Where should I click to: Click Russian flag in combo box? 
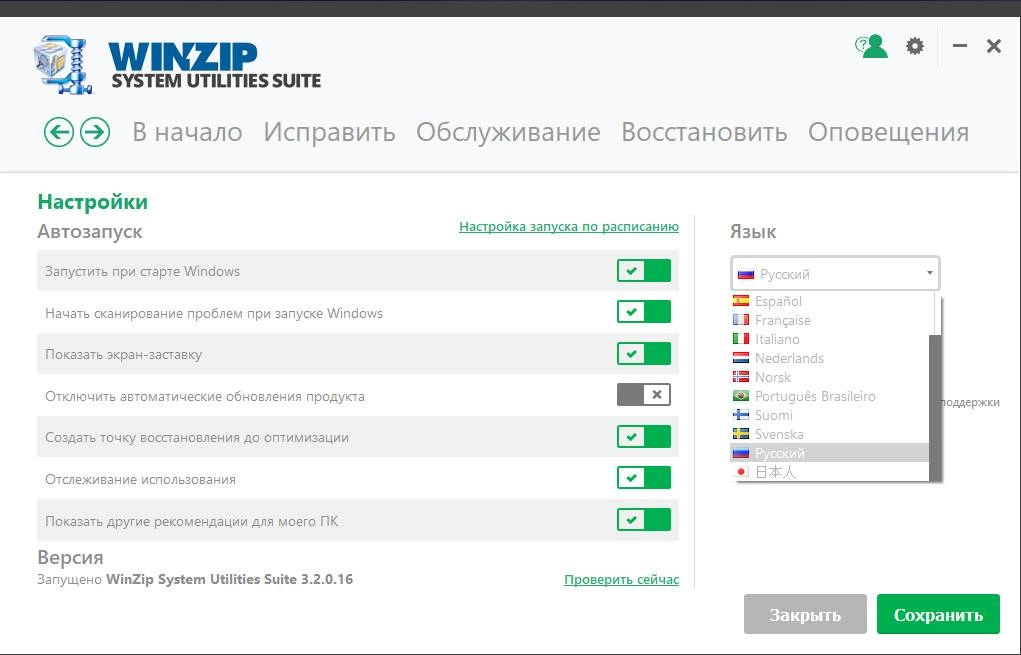(x=746, y=274)
